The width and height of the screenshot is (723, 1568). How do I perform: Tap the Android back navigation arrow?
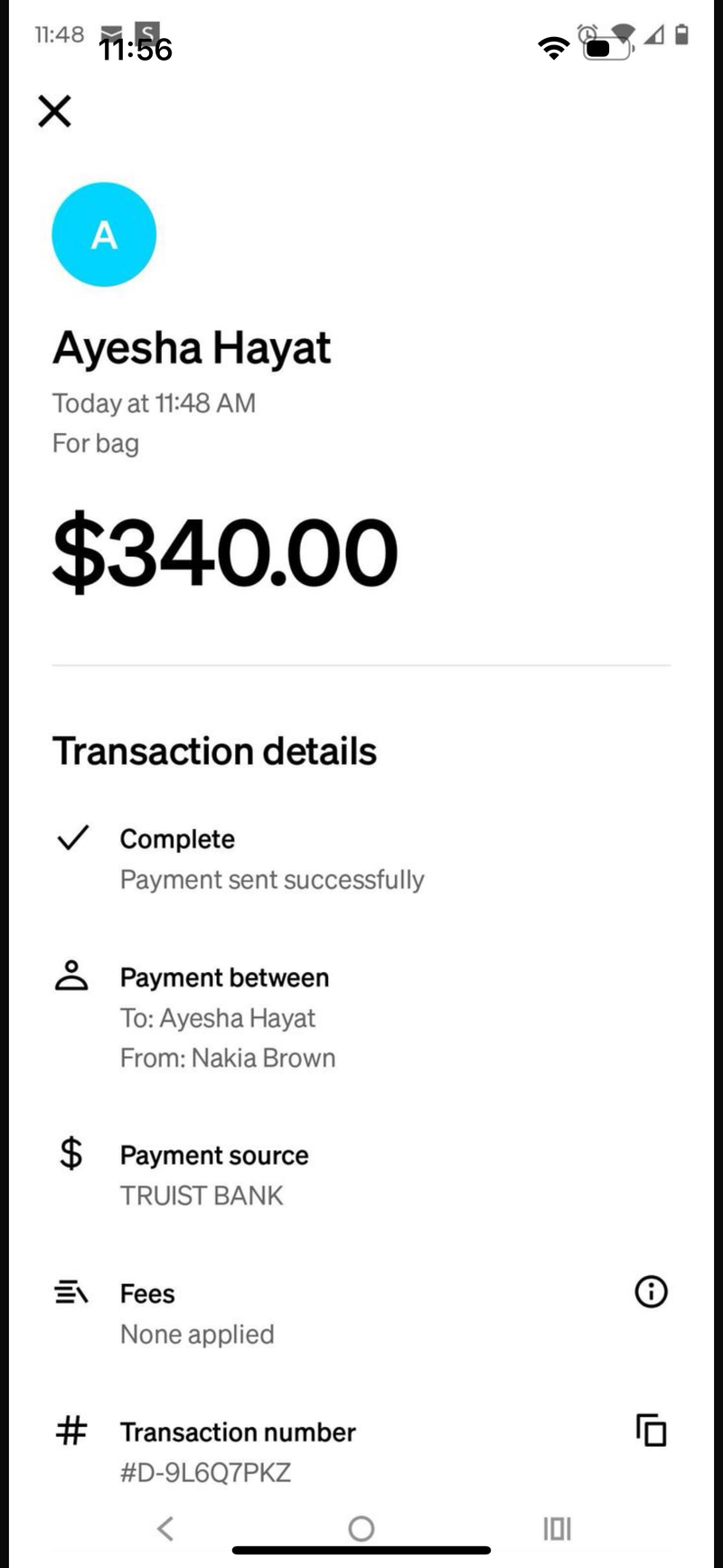pos(164,1528)
